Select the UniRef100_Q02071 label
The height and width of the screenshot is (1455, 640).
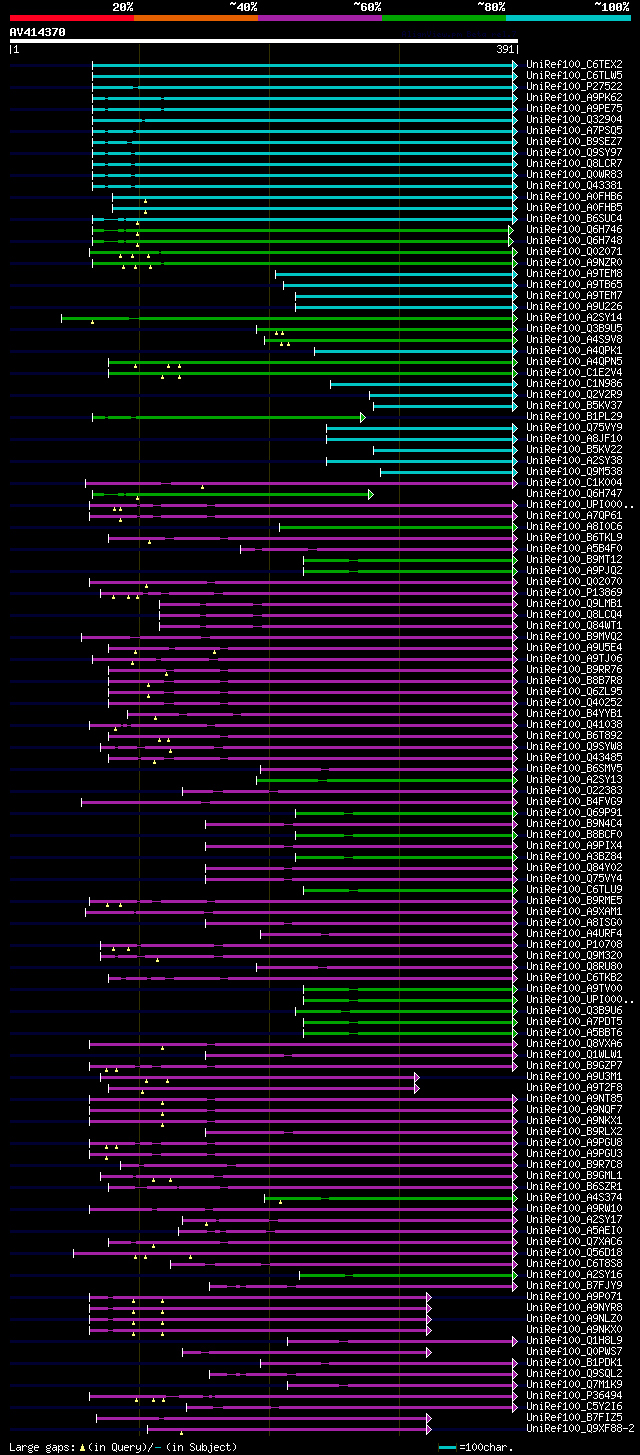[x=574, y=251]
